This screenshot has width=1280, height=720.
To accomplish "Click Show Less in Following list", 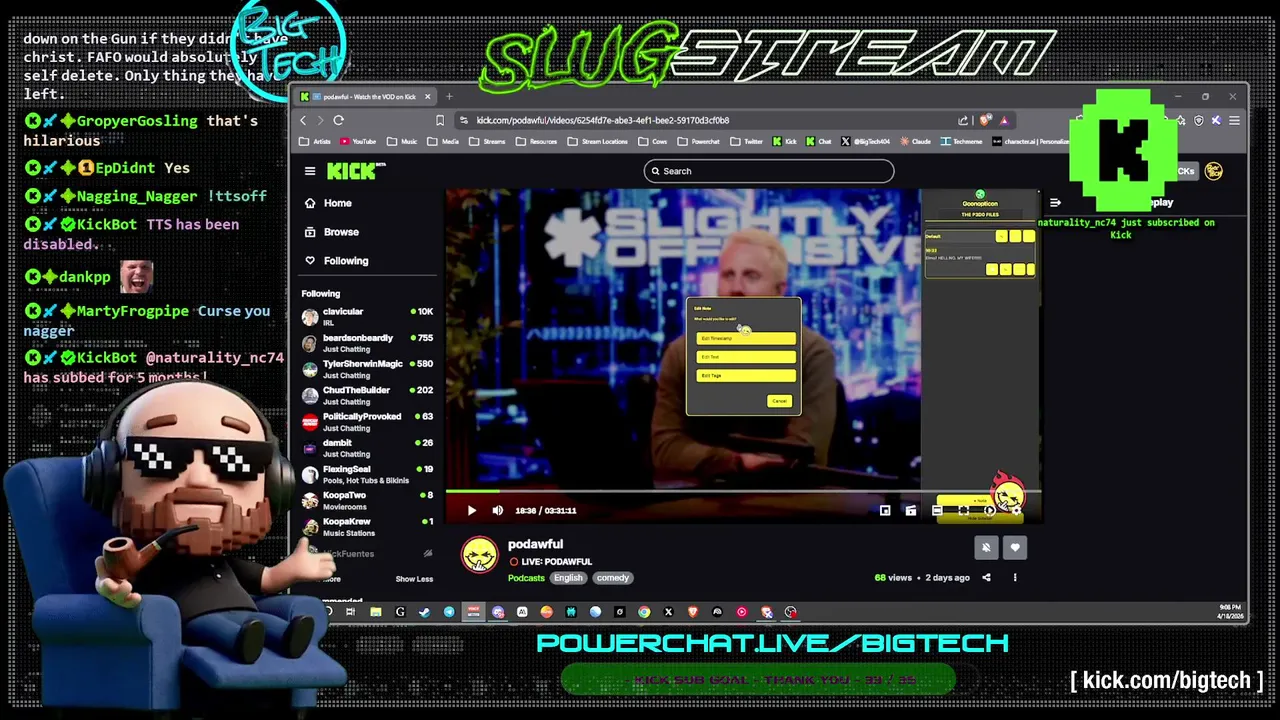I will (x=414, y=579).
